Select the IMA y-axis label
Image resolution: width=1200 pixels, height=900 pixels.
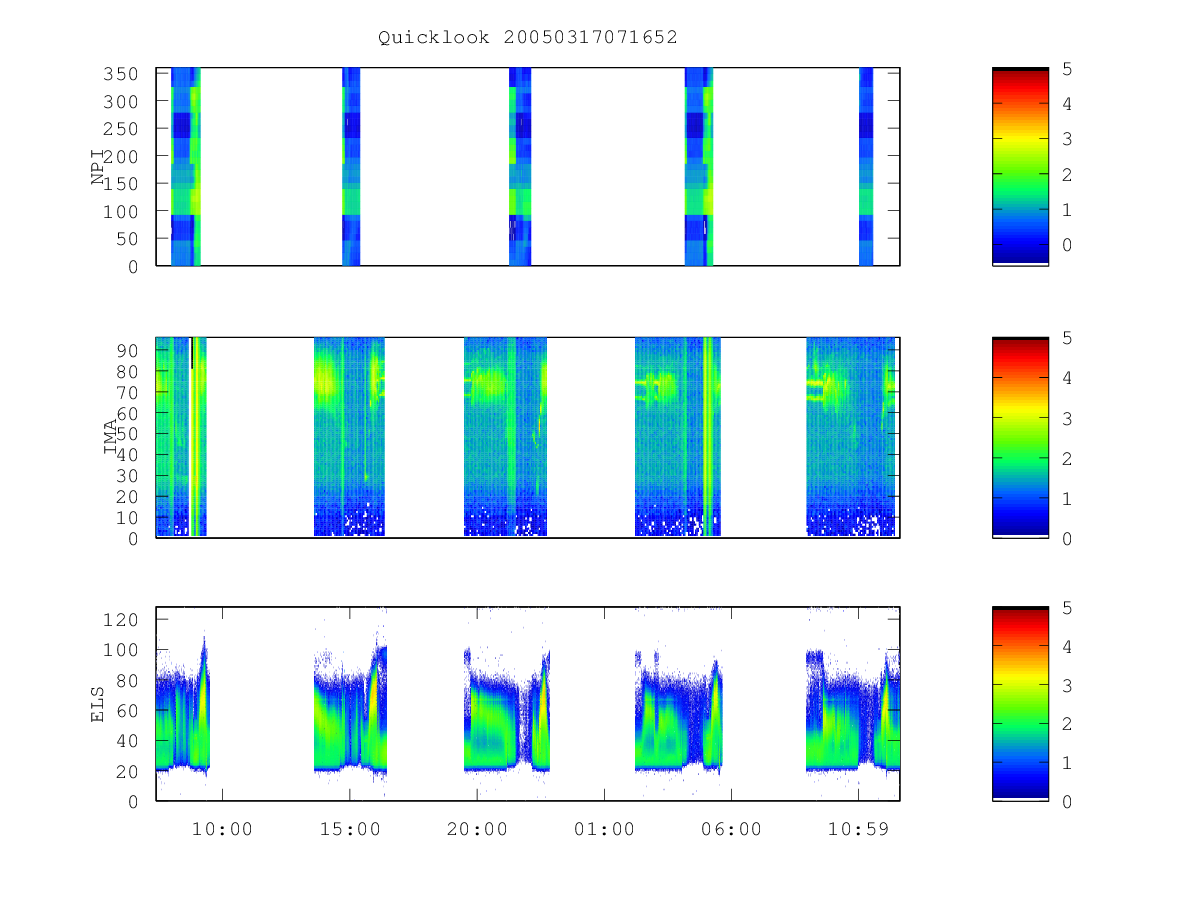click(110, 437)
